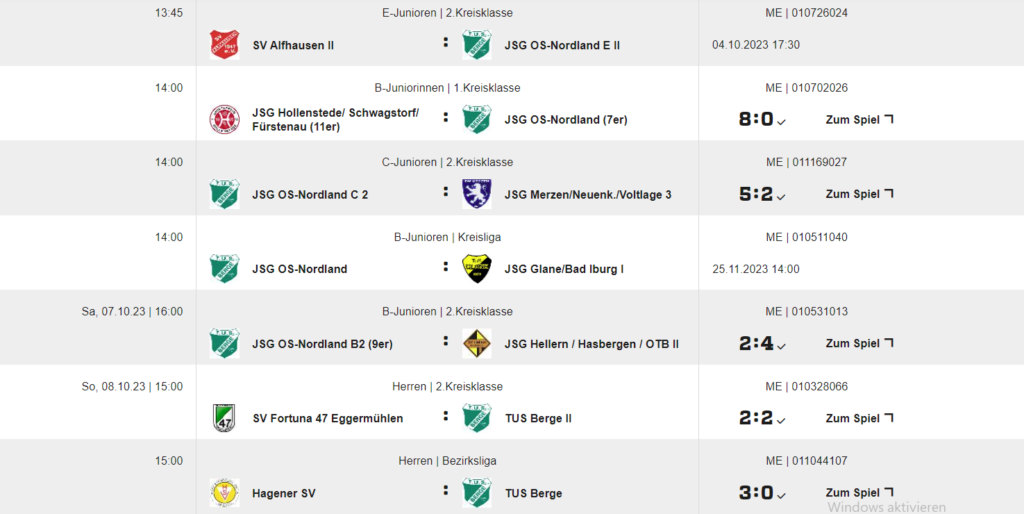1024x514 pixels.
Task: Expand the 2:4 result chevron
Action: (x=782, y=346)
